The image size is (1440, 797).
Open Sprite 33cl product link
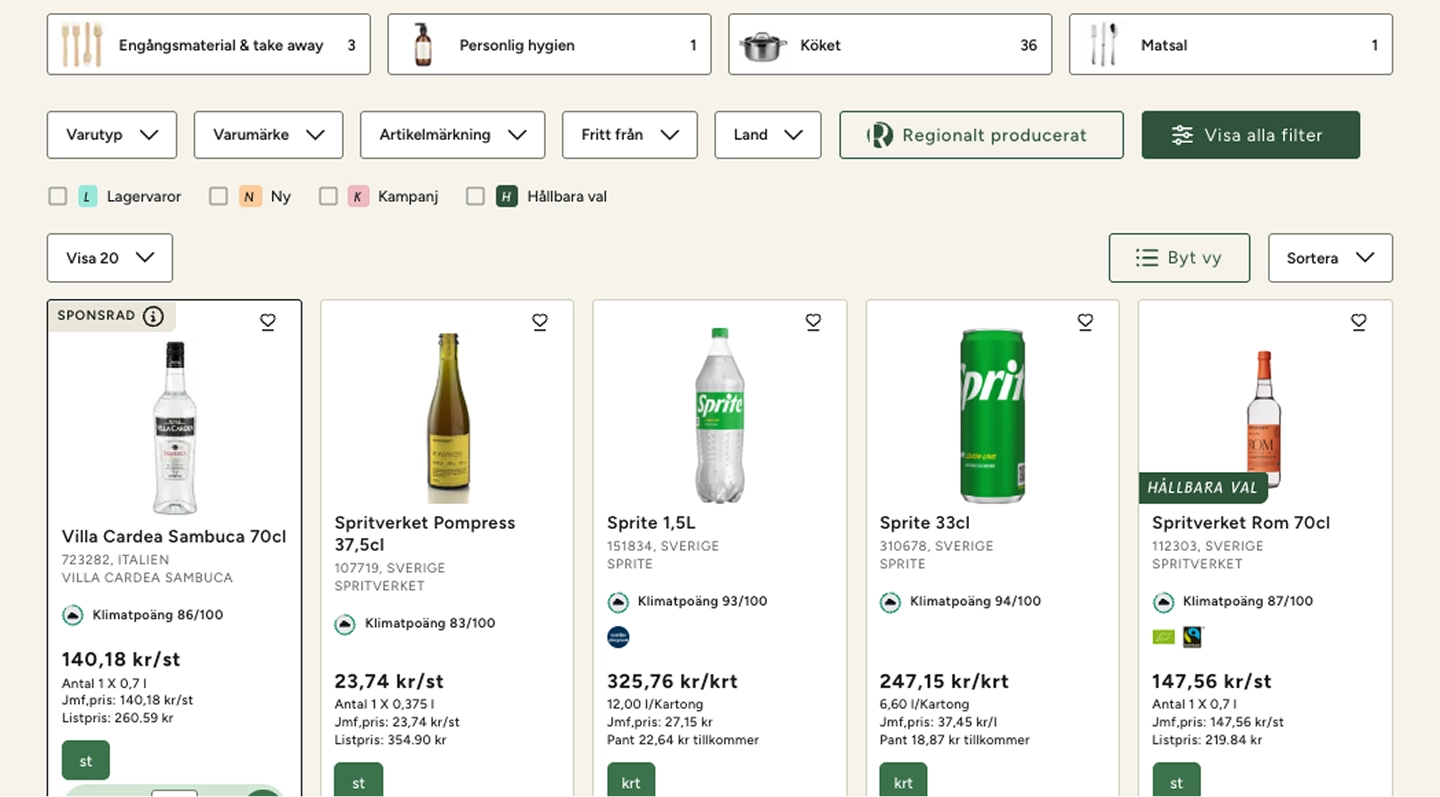(925, 523)
